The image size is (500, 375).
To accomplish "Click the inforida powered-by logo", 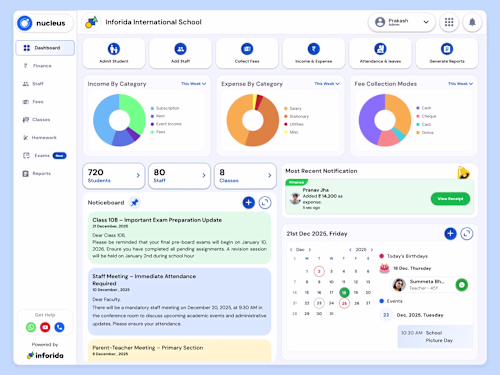I will (x=45, y=355).
